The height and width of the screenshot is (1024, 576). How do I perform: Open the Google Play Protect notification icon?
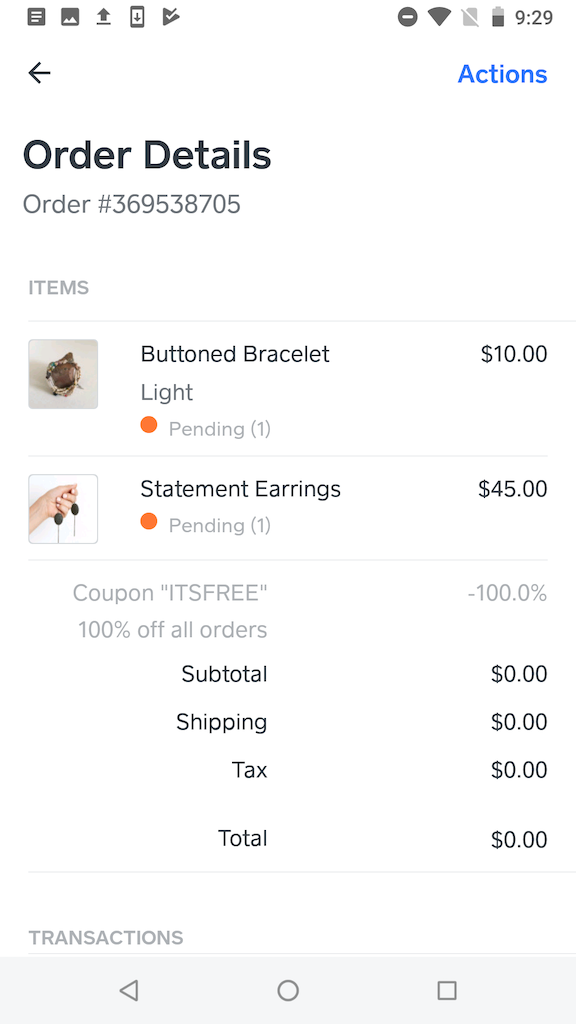171,16
